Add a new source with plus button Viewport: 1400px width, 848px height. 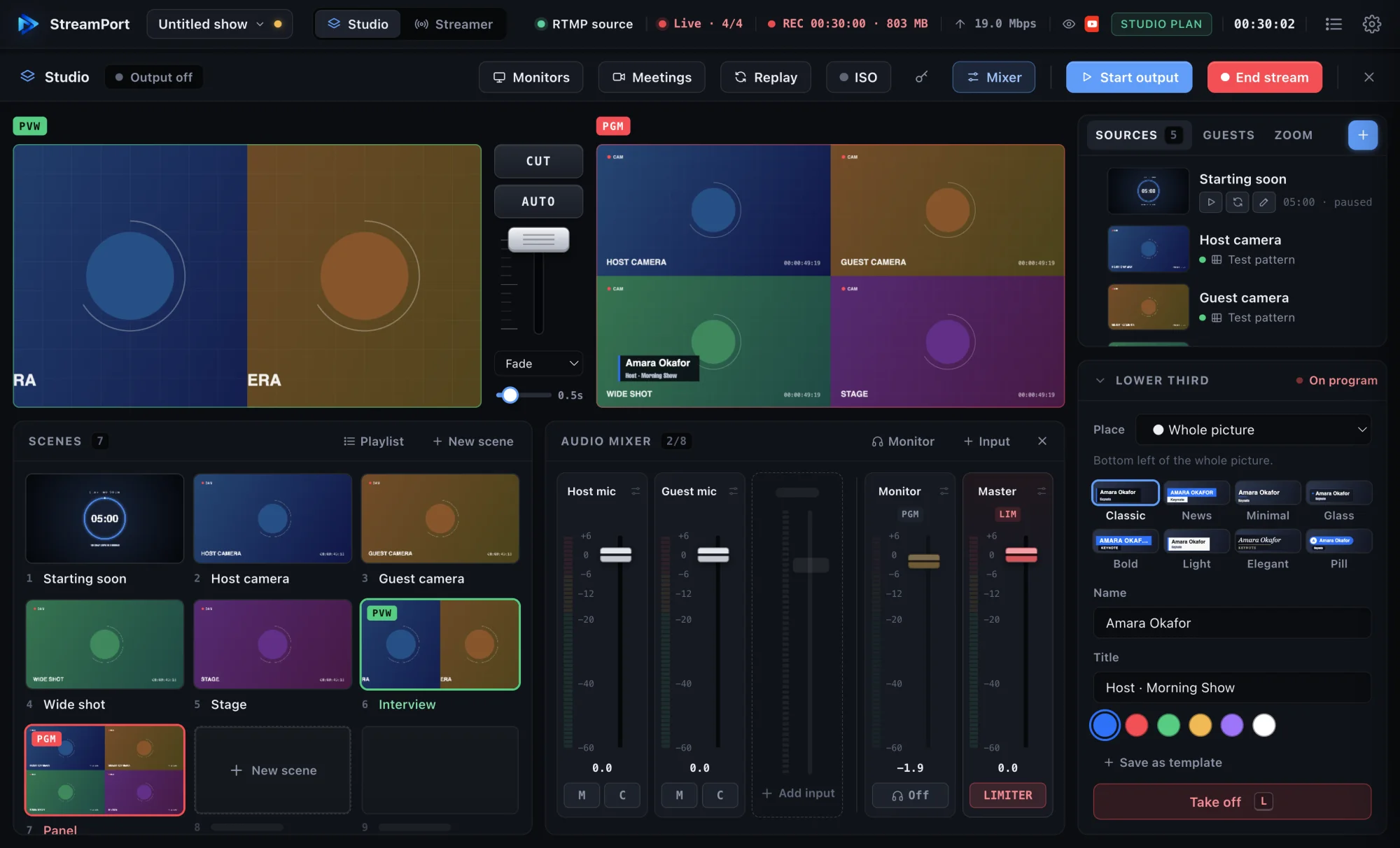coord(1362,135)
